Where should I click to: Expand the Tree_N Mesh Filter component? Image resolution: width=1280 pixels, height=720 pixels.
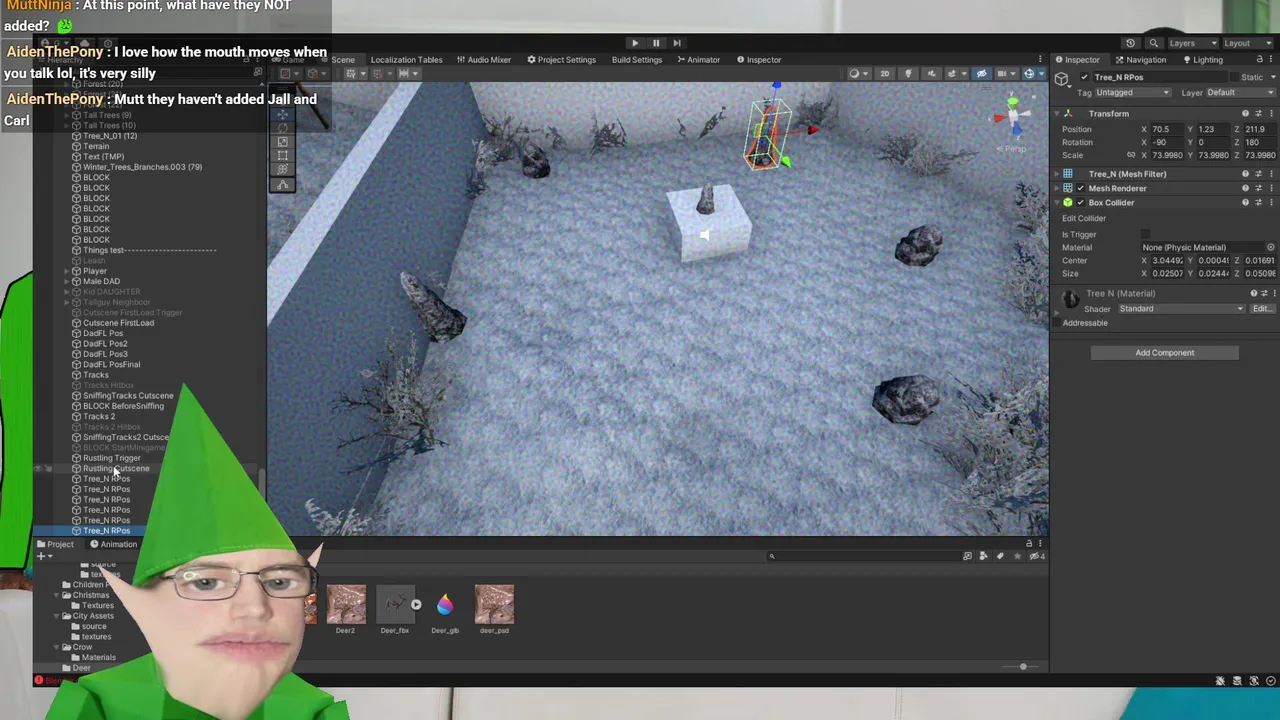[x=1056, y=174]
